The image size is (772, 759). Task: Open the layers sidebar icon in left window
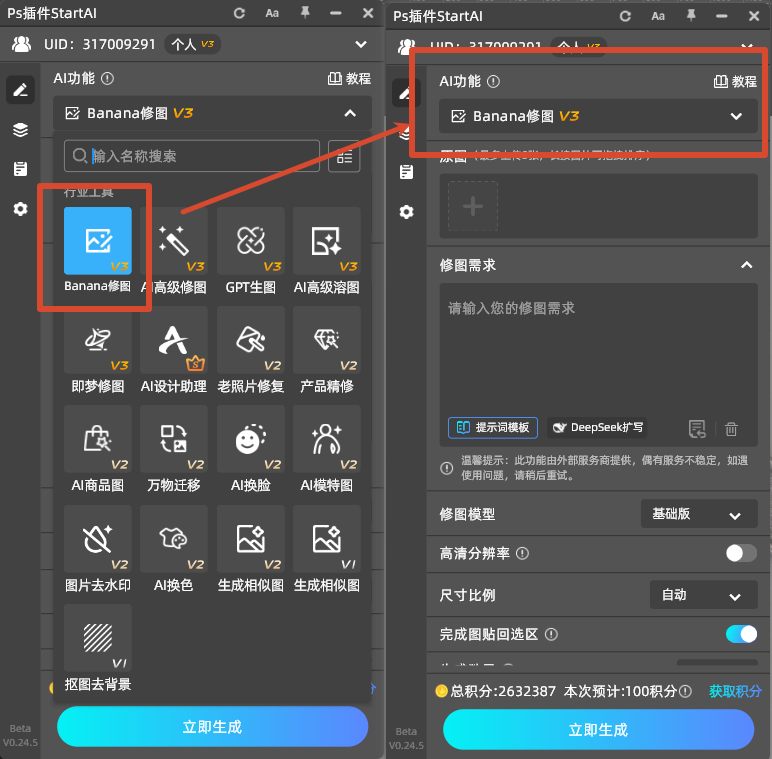pos(20,130)
